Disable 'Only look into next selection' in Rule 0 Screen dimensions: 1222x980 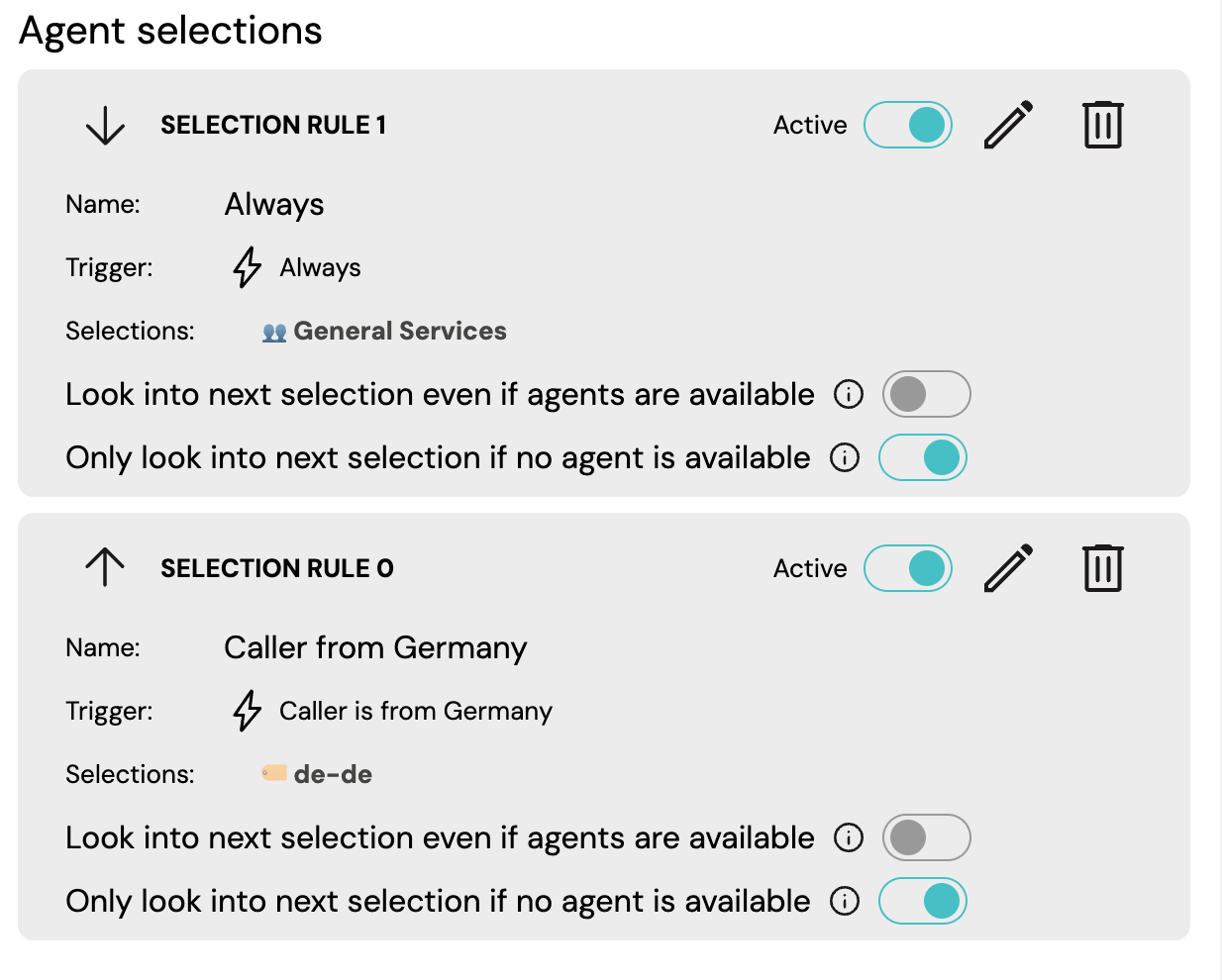point(923,901)
